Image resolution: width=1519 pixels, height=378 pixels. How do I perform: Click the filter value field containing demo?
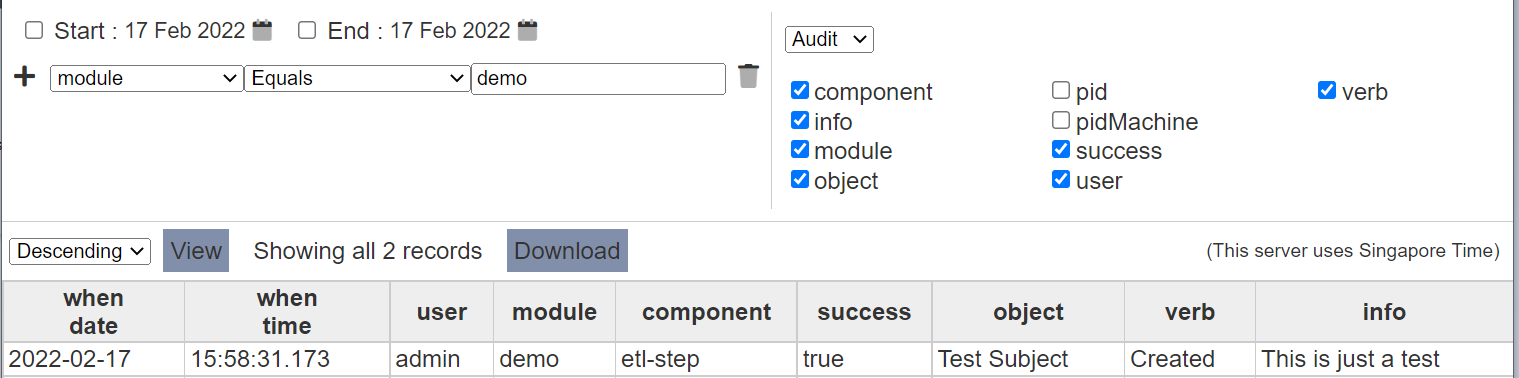(x=598, y=79)
